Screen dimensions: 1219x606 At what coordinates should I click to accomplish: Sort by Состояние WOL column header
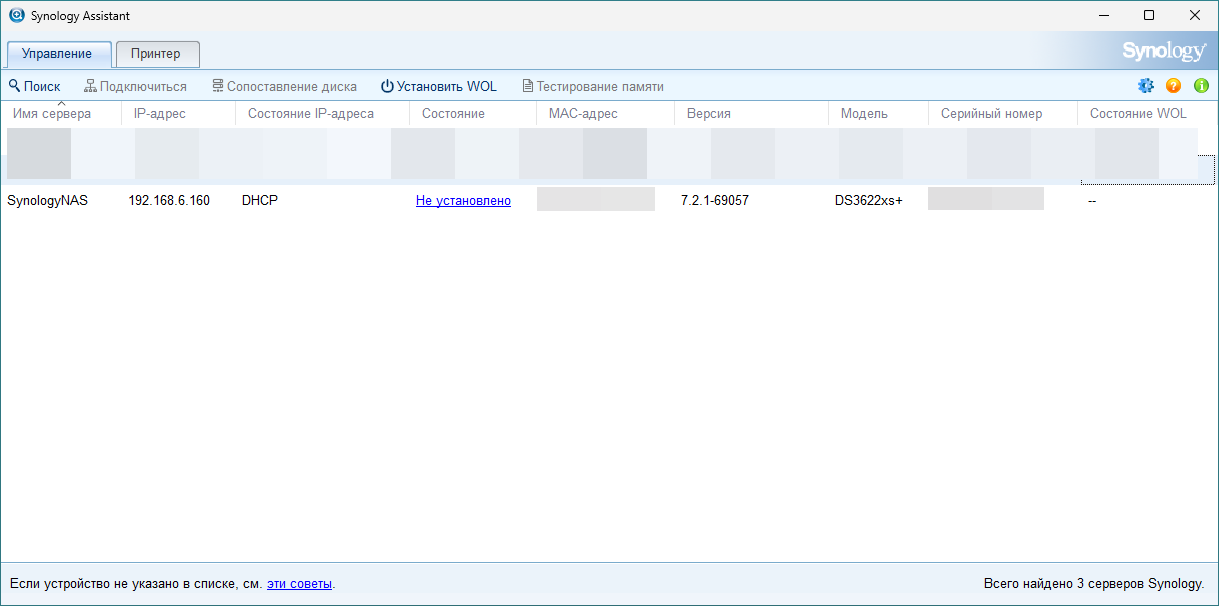point(1146,114)
